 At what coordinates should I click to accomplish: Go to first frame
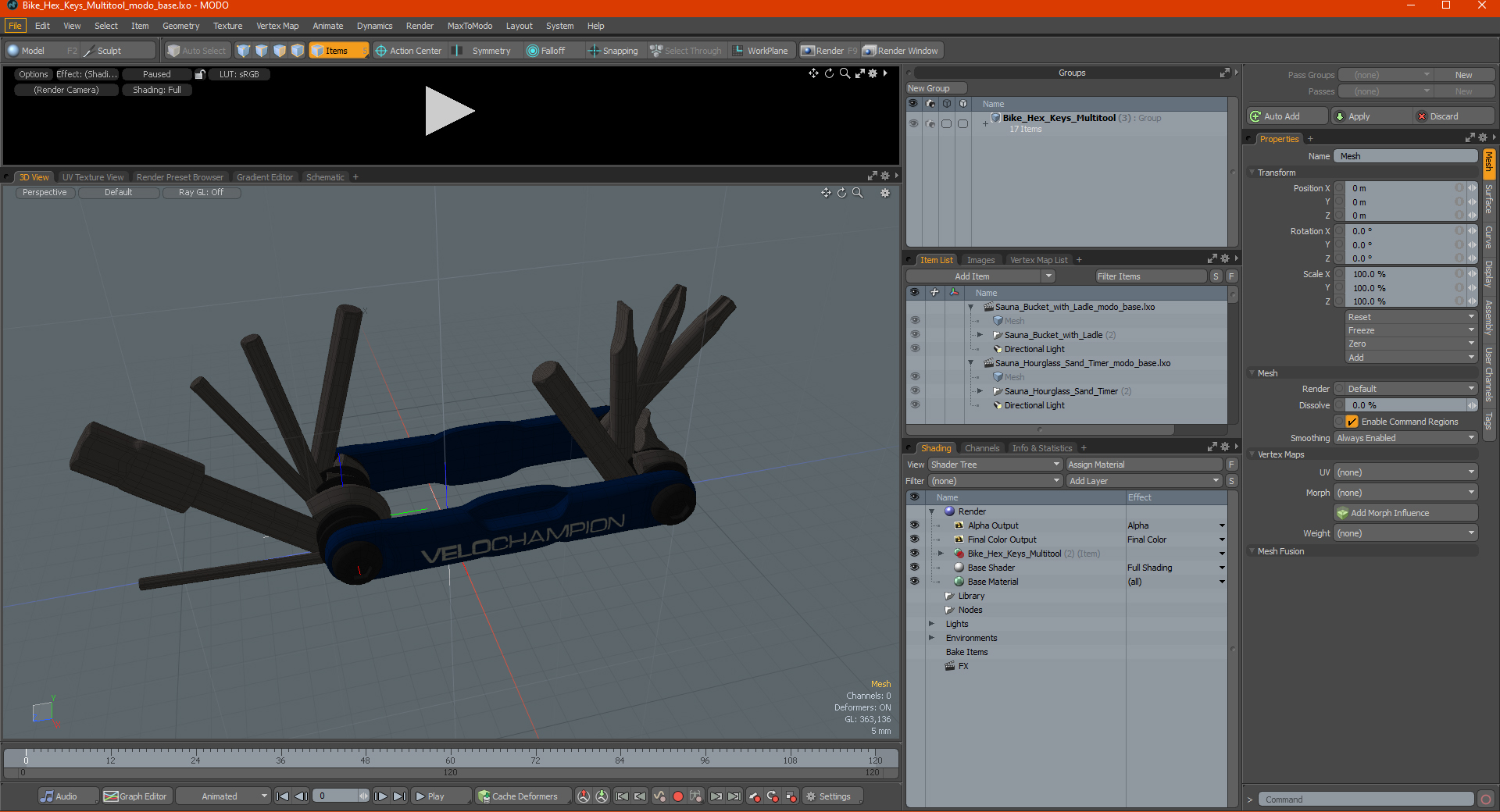coord(283,796)
